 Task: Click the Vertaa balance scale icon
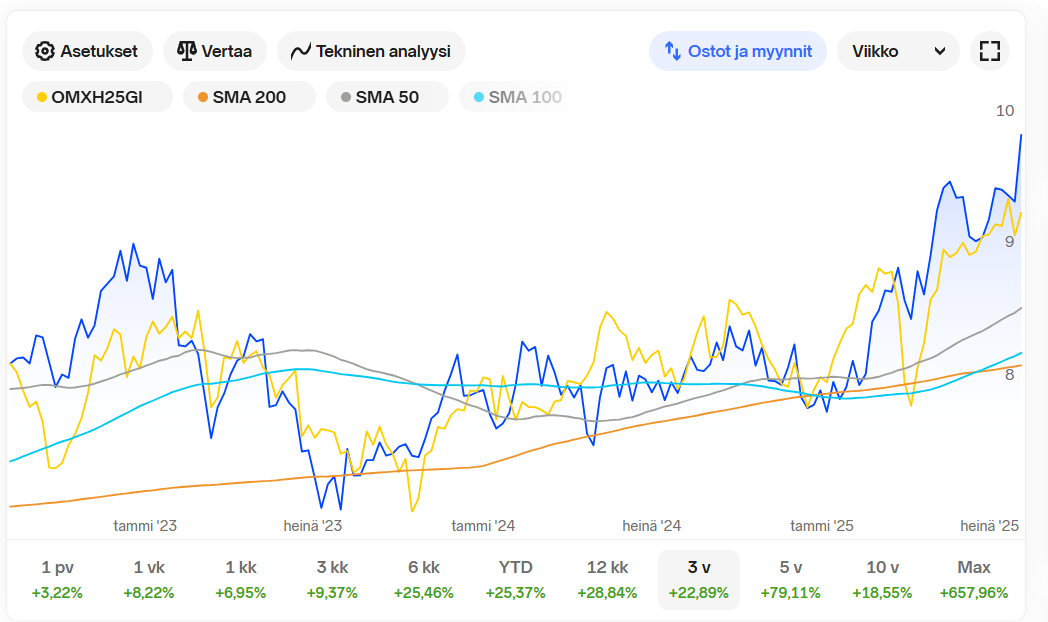click(x=186, y=51)
